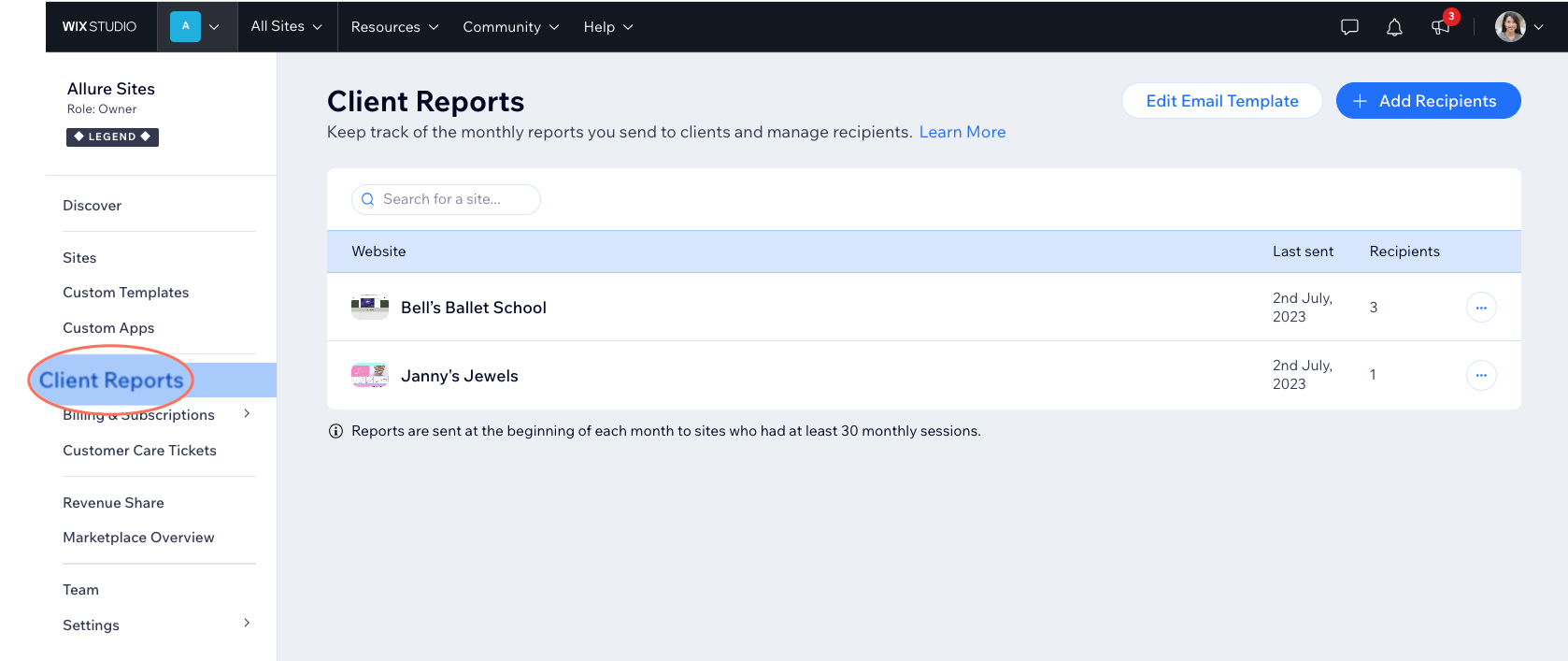Open Custom Apps in the sidebar
The height and width of the screenshot is (661, 1568).
[108, 328]
